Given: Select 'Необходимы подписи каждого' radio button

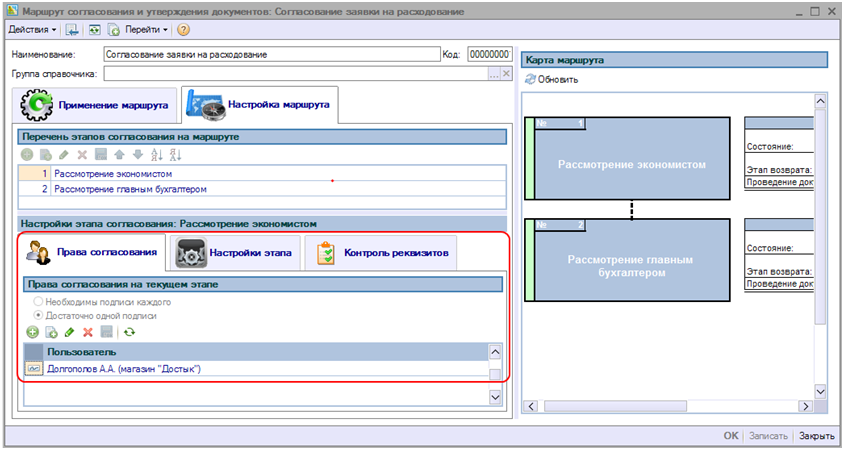Looking at the screenshot, I should (x=39, y=301).
